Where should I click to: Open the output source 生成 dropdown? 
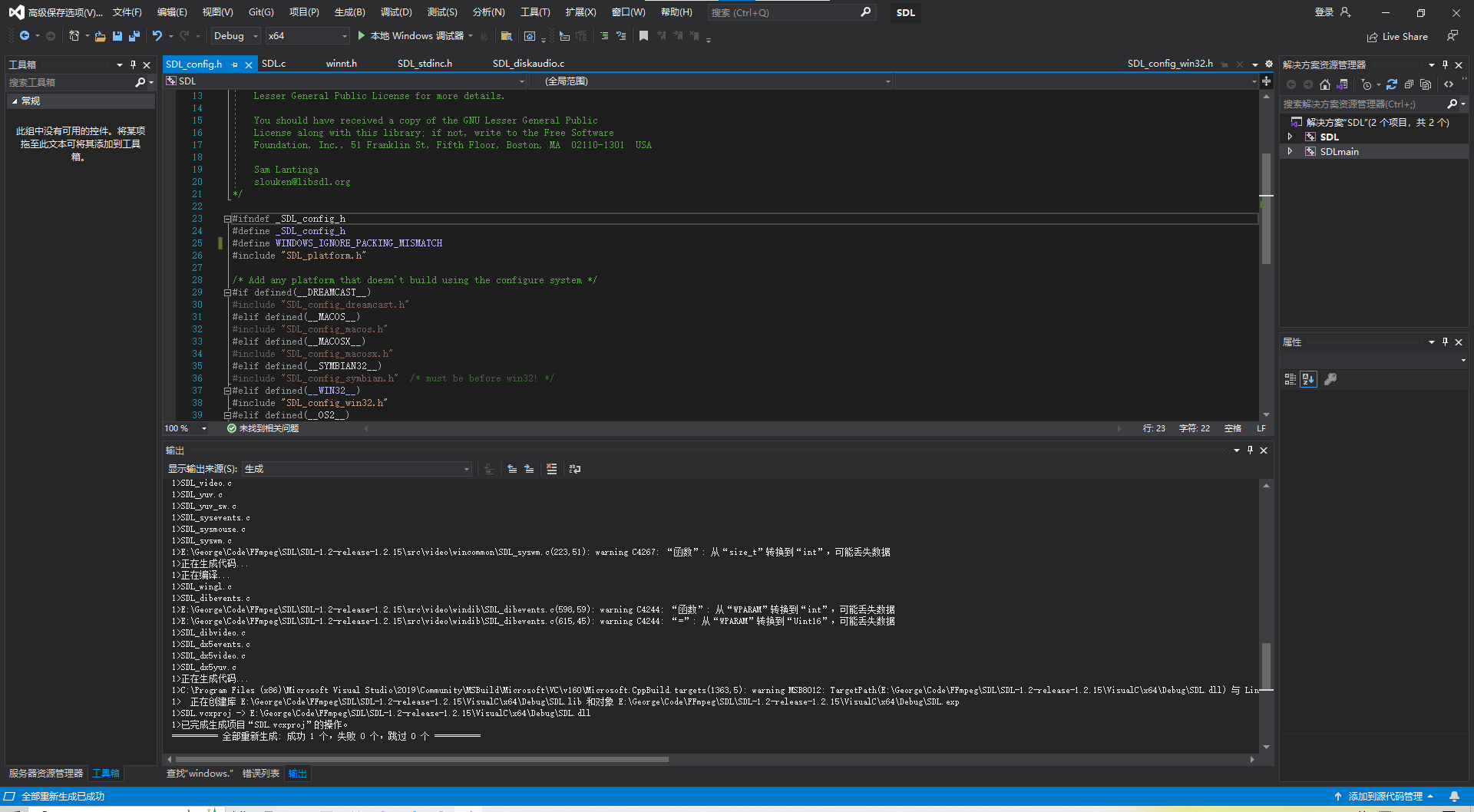(x=357, y=469)
